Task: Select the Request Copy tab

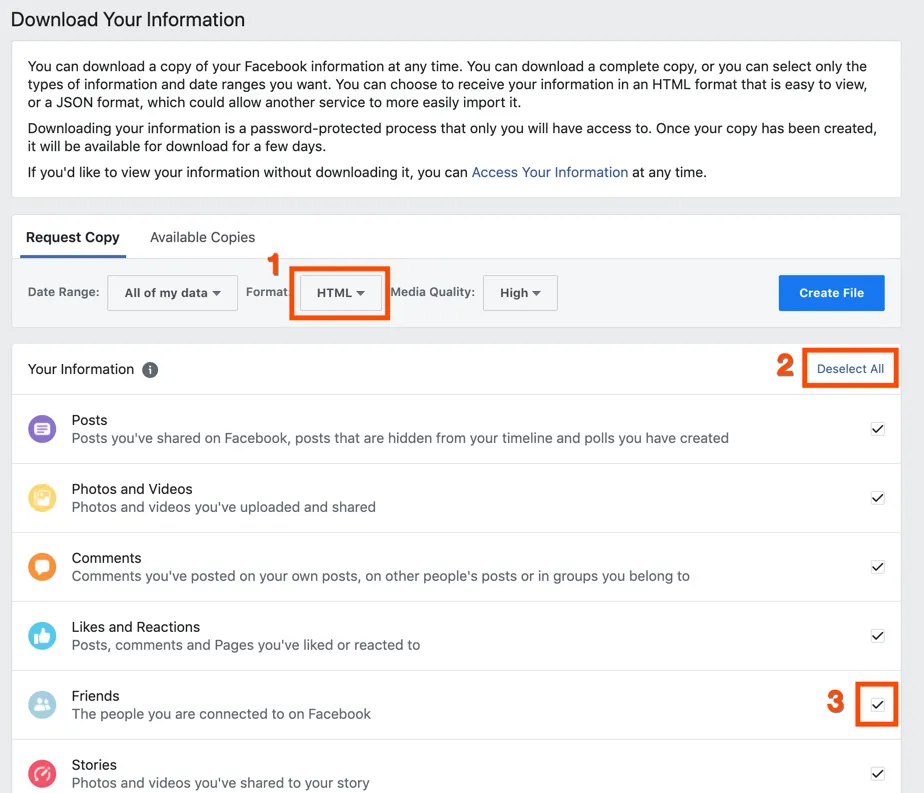Action: 73,237
